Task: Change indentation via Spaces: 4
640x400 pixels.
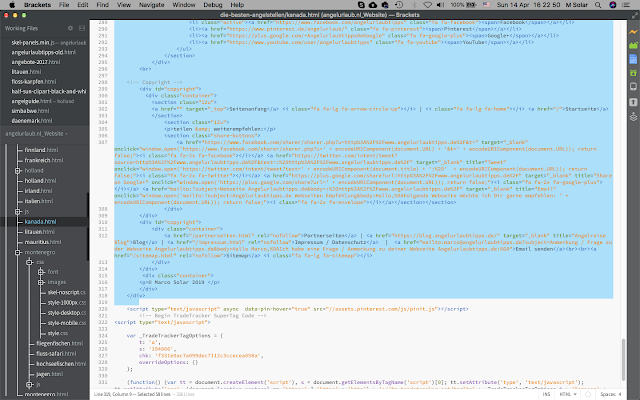Action: [x=611, y=394]
